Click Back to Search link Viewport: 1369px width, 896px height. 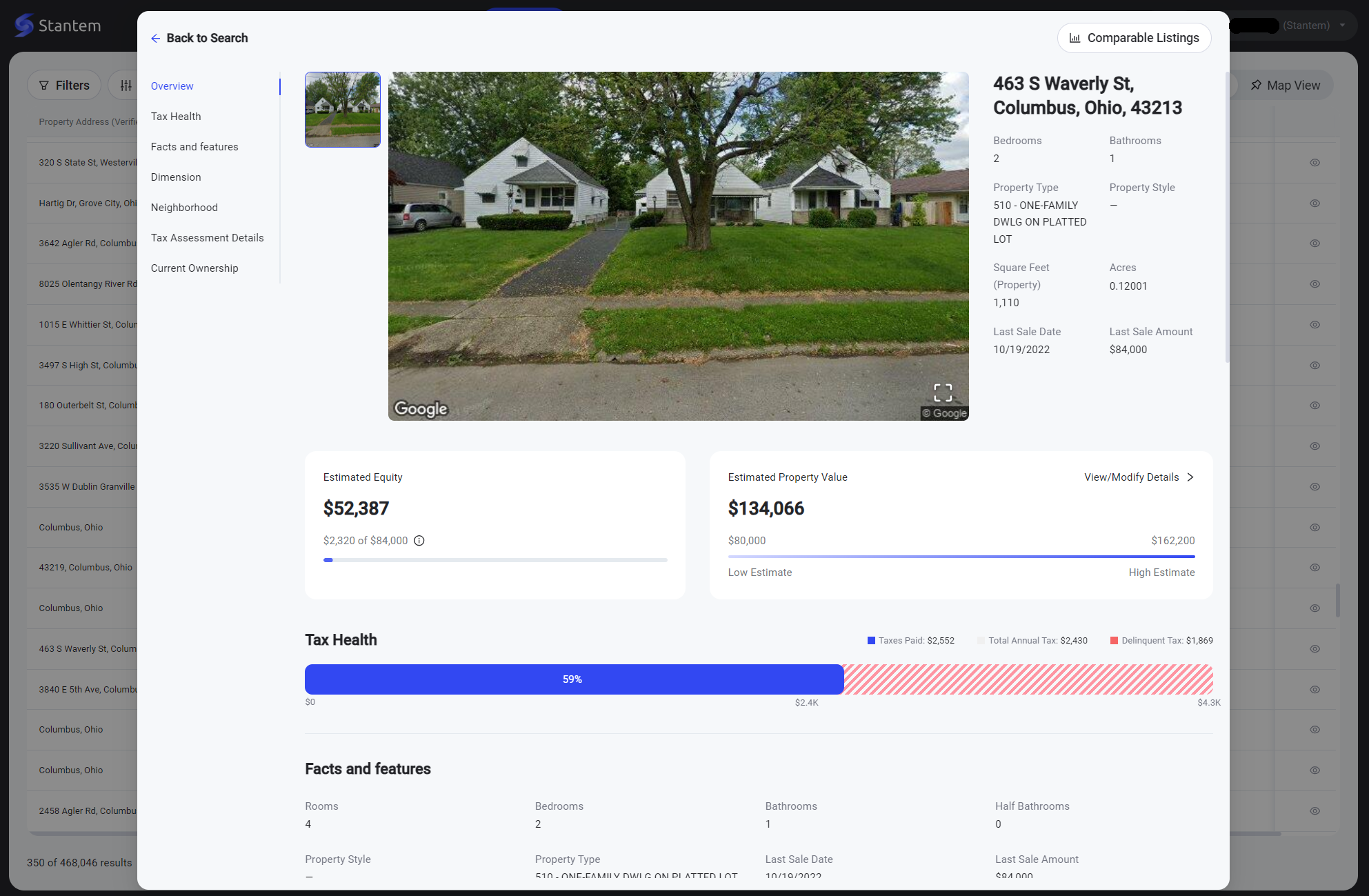pos(207,39)
